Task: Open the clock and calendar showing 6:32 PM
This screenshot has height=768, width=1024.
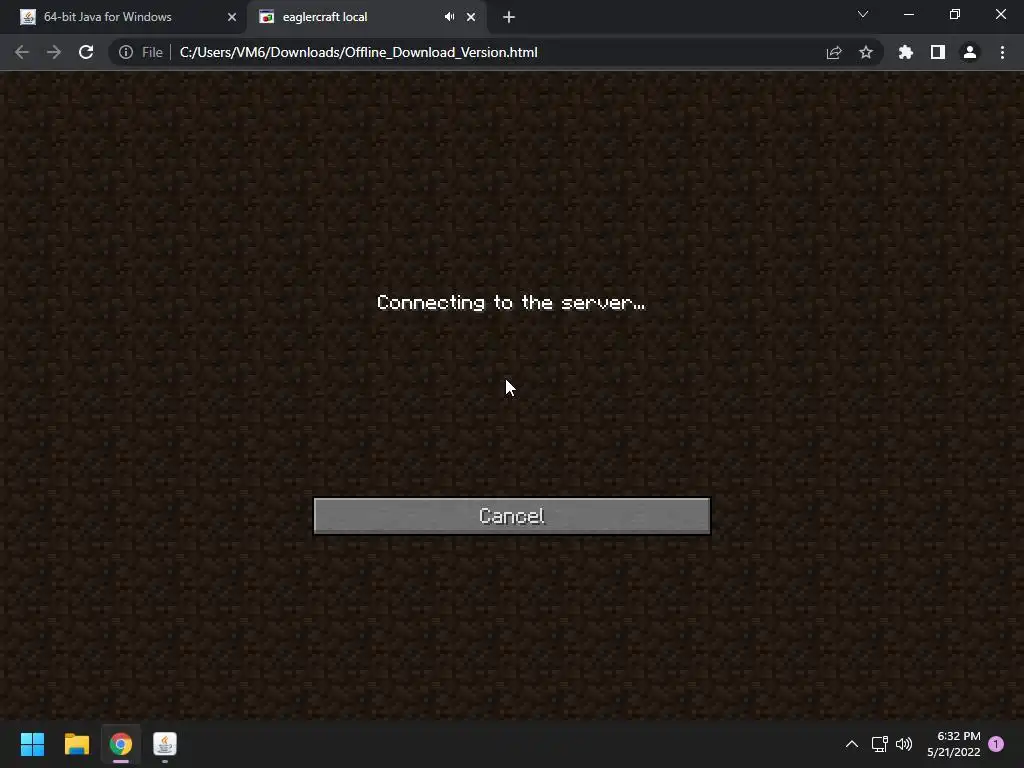Action: pos(953,744)
